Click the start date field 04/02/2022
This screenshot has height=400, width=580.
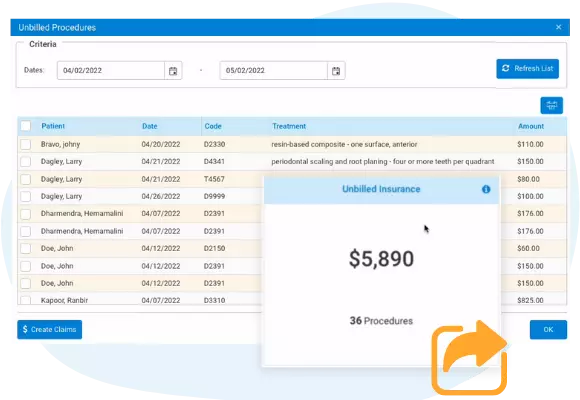pyautogui.click(x=111, y=70)
